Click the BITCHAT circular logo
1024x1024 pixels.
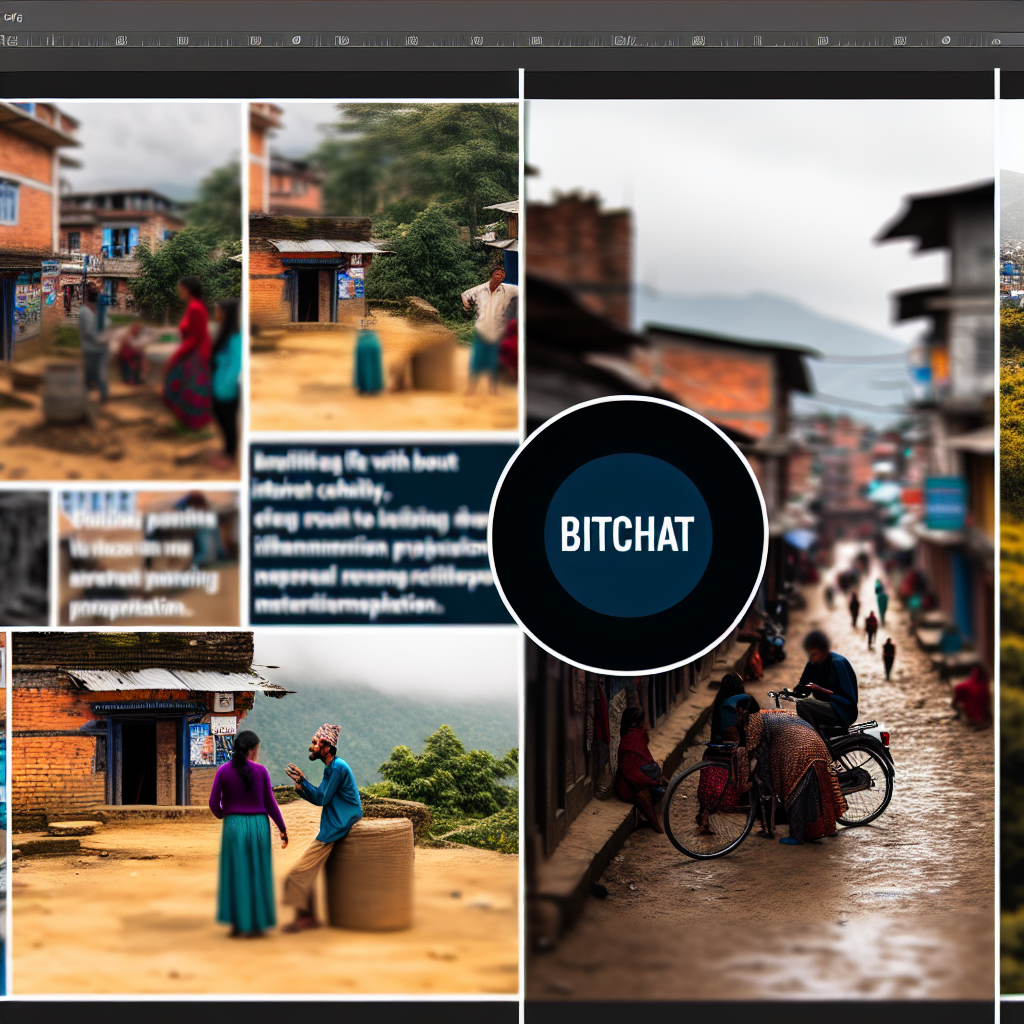click(628, 534)
